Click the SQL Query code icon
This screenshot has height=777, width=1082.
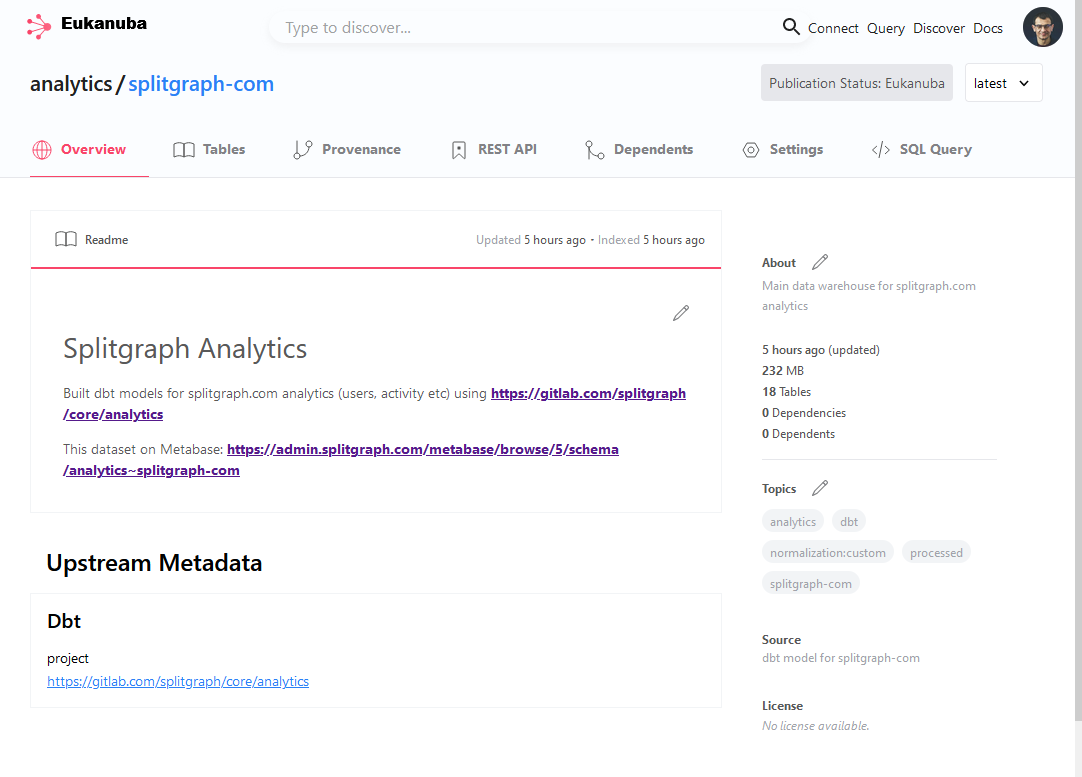(x=881, y=150)
